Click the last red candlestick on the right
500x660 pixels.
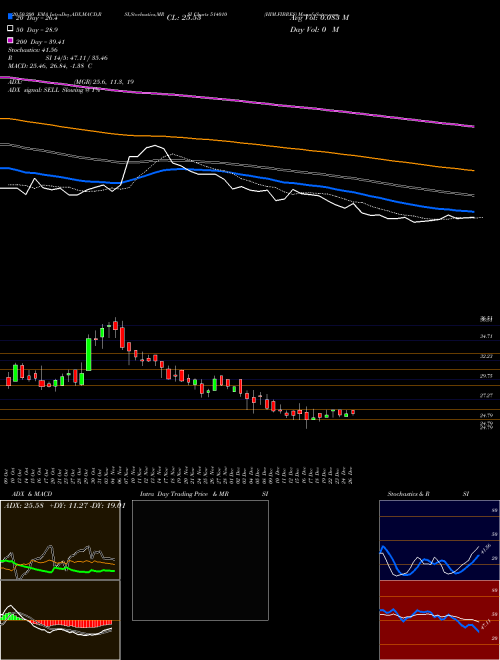pyautogui.click(x=353, y=412)
